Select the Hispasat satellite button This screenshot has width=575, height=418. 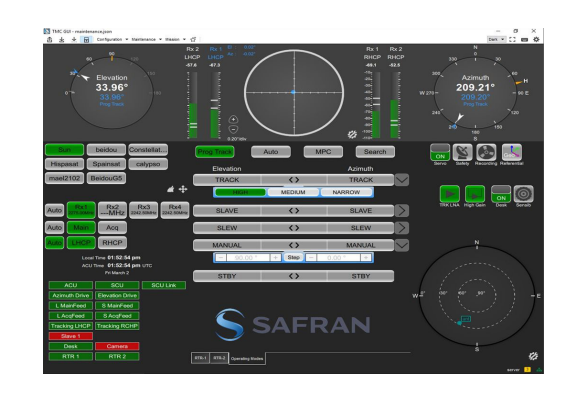tap(65, 164)
